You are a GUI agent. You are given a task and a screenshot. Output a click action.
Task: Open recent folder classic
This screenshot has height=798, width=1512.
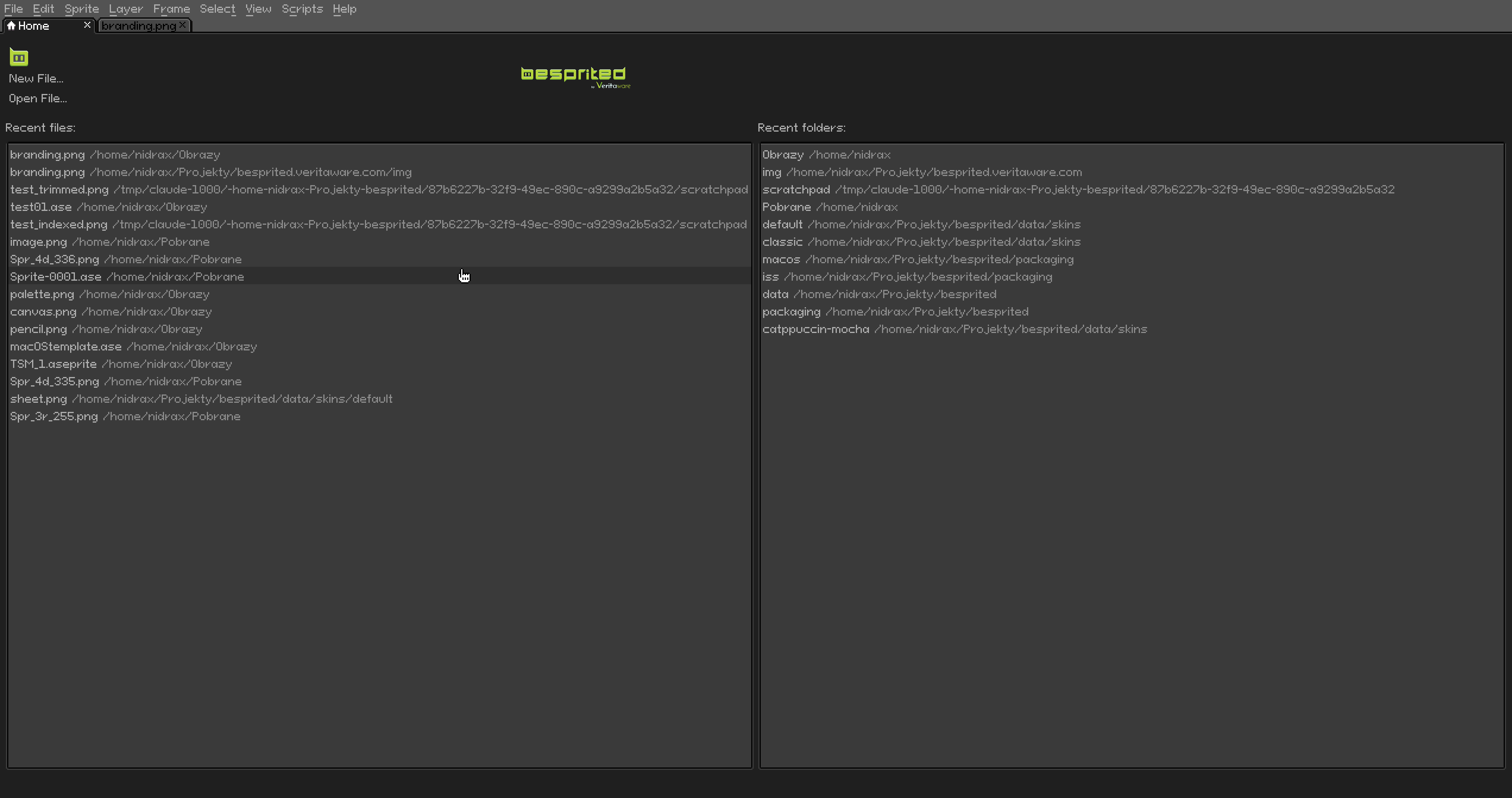click(1132, 242)
